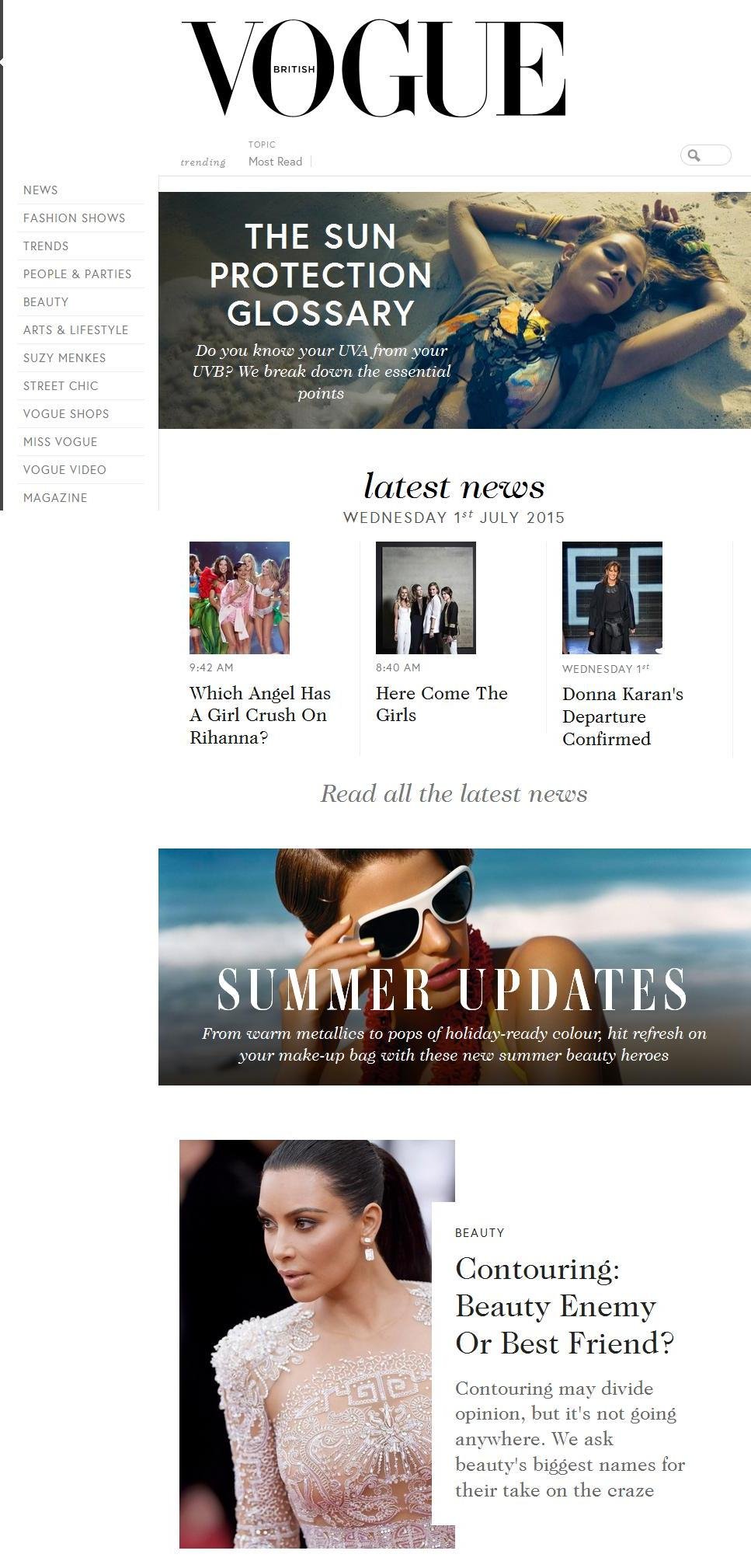Screen dimensions: 751x1568
Task: Open Fashion Shows in sidebar menu
Action: [75, 218]
